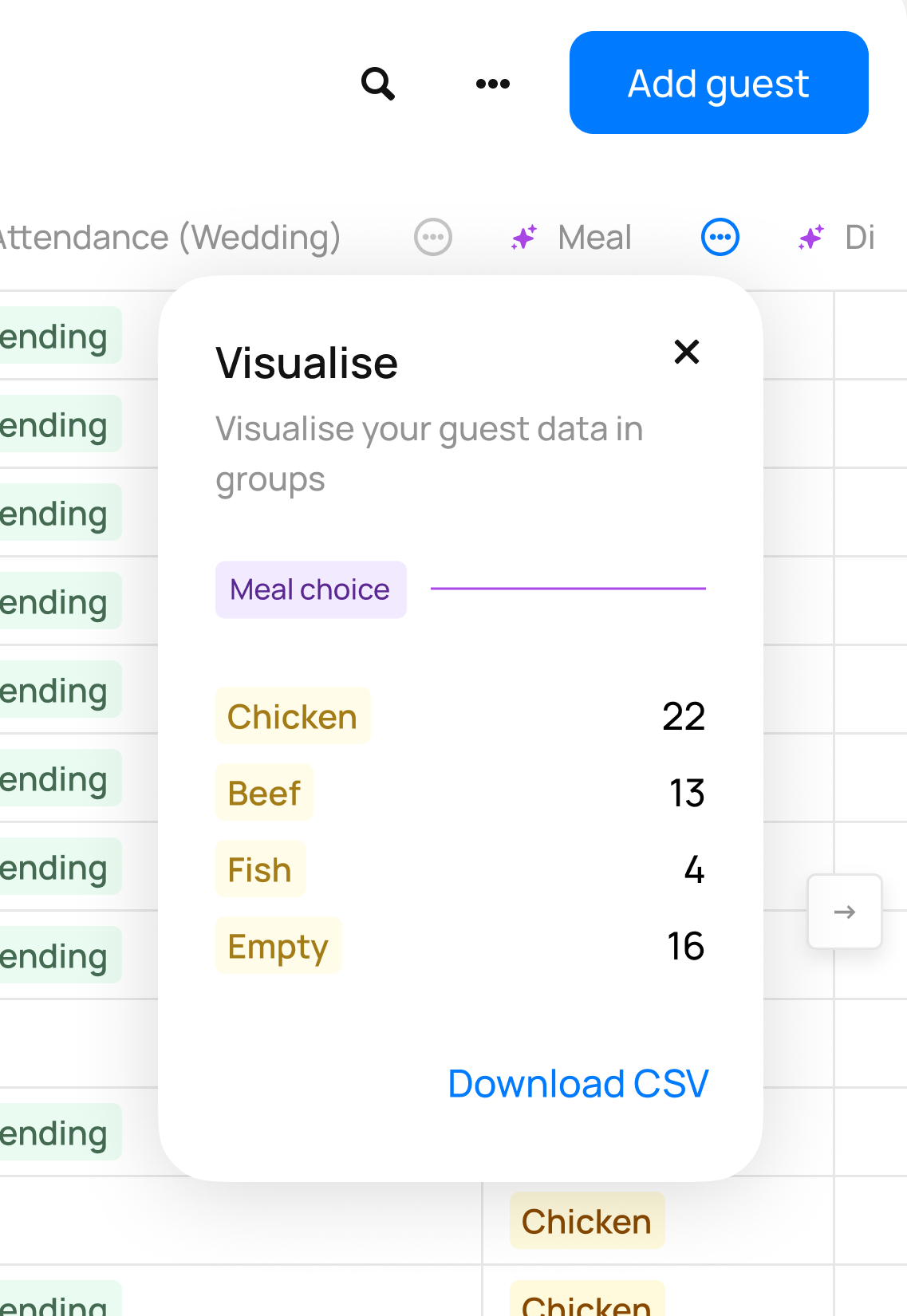Click the Beef group tag
This screenshot has width=907, height=1316.
point(264,793)
